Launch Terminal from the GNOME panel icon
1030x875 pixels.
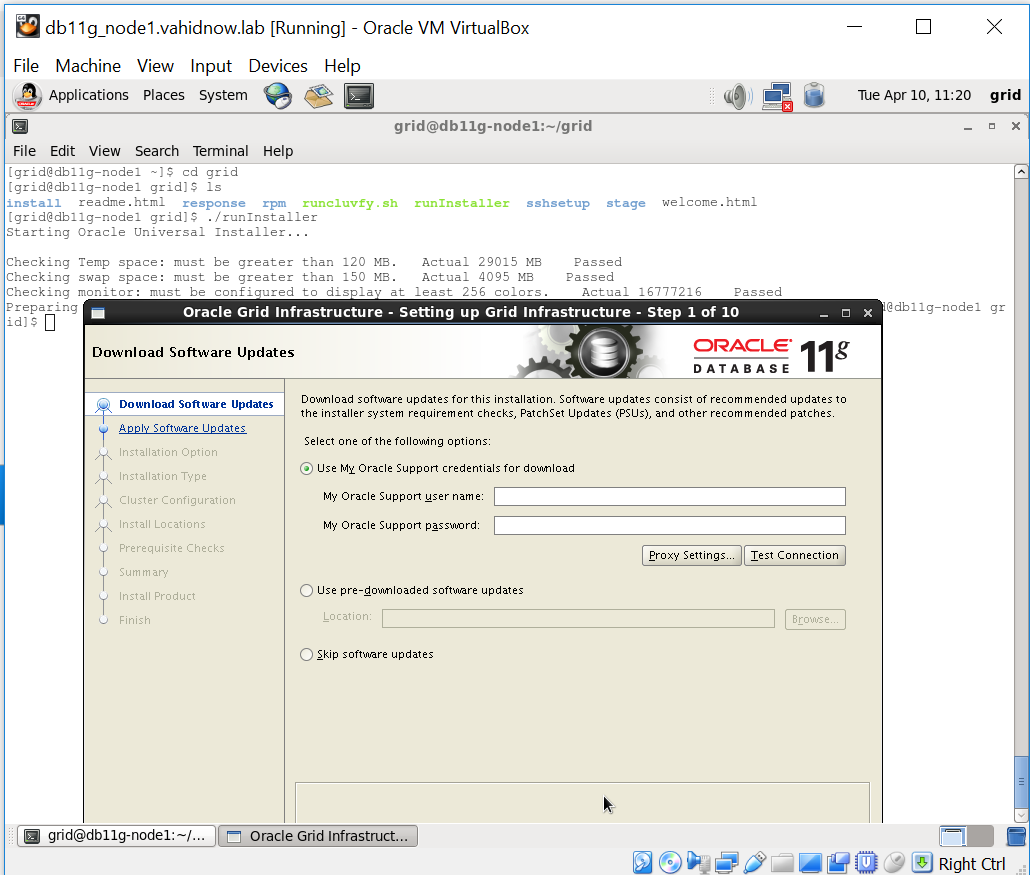[x=359, y=96]
